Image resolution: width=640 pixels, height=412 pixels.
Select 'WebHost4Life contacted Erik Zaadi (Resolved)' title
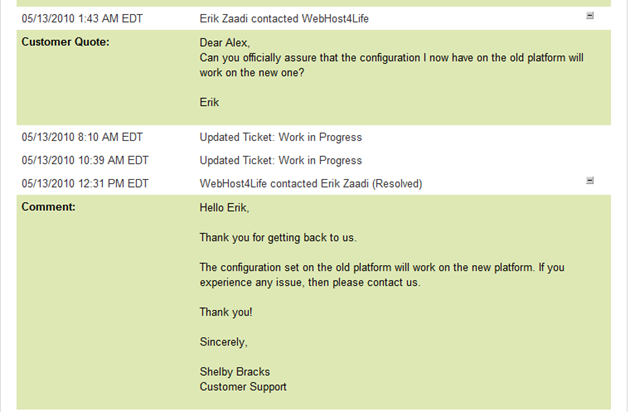(x=311, y=184)
